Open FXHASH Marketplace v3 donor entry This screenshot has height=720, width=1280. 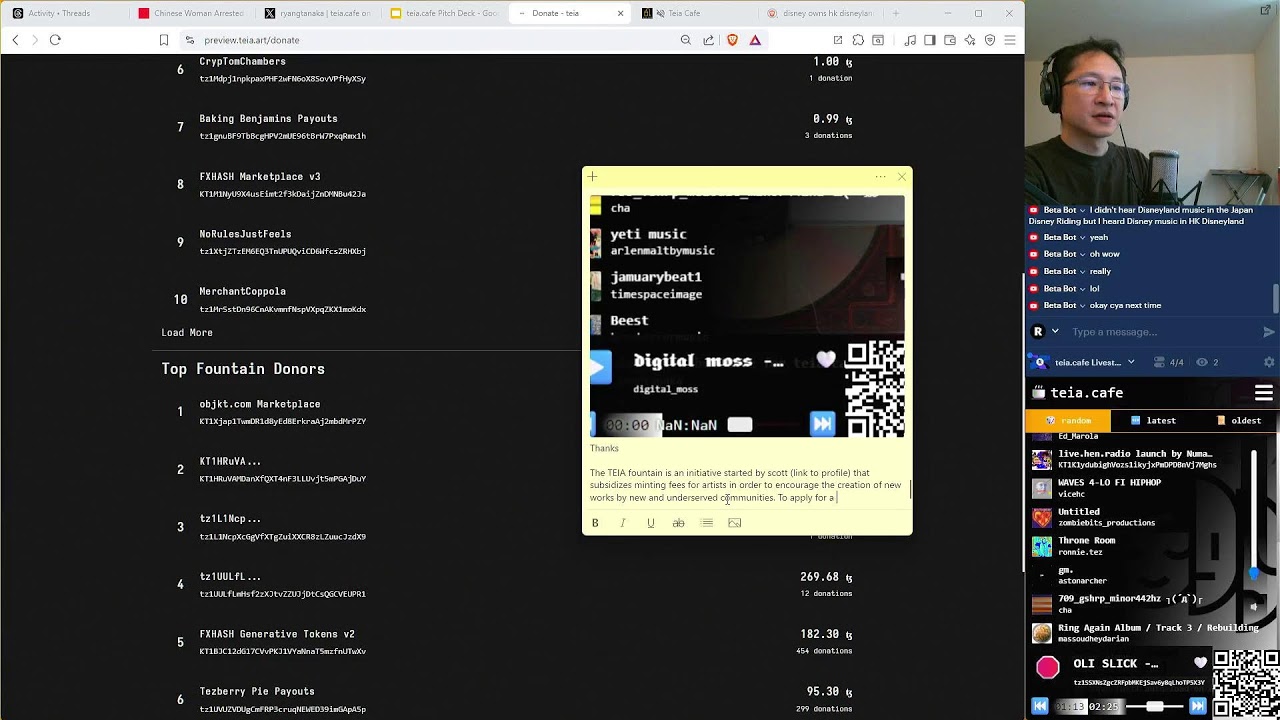pos(260,176)
